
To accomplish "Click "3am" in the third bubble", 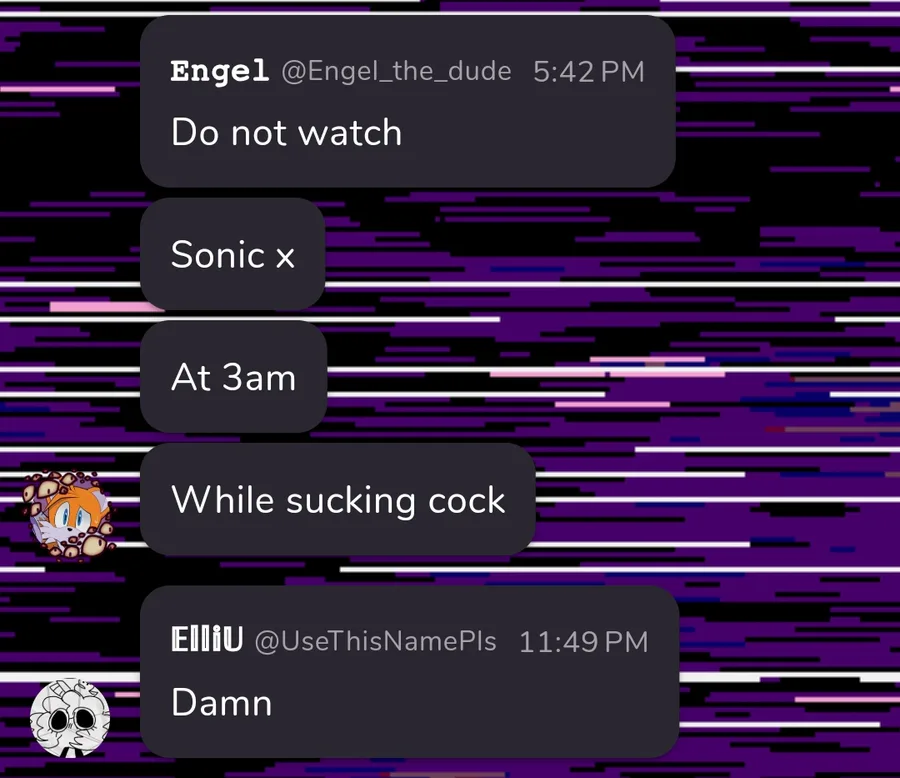I will pyautogui.click(x=259, y=377).
